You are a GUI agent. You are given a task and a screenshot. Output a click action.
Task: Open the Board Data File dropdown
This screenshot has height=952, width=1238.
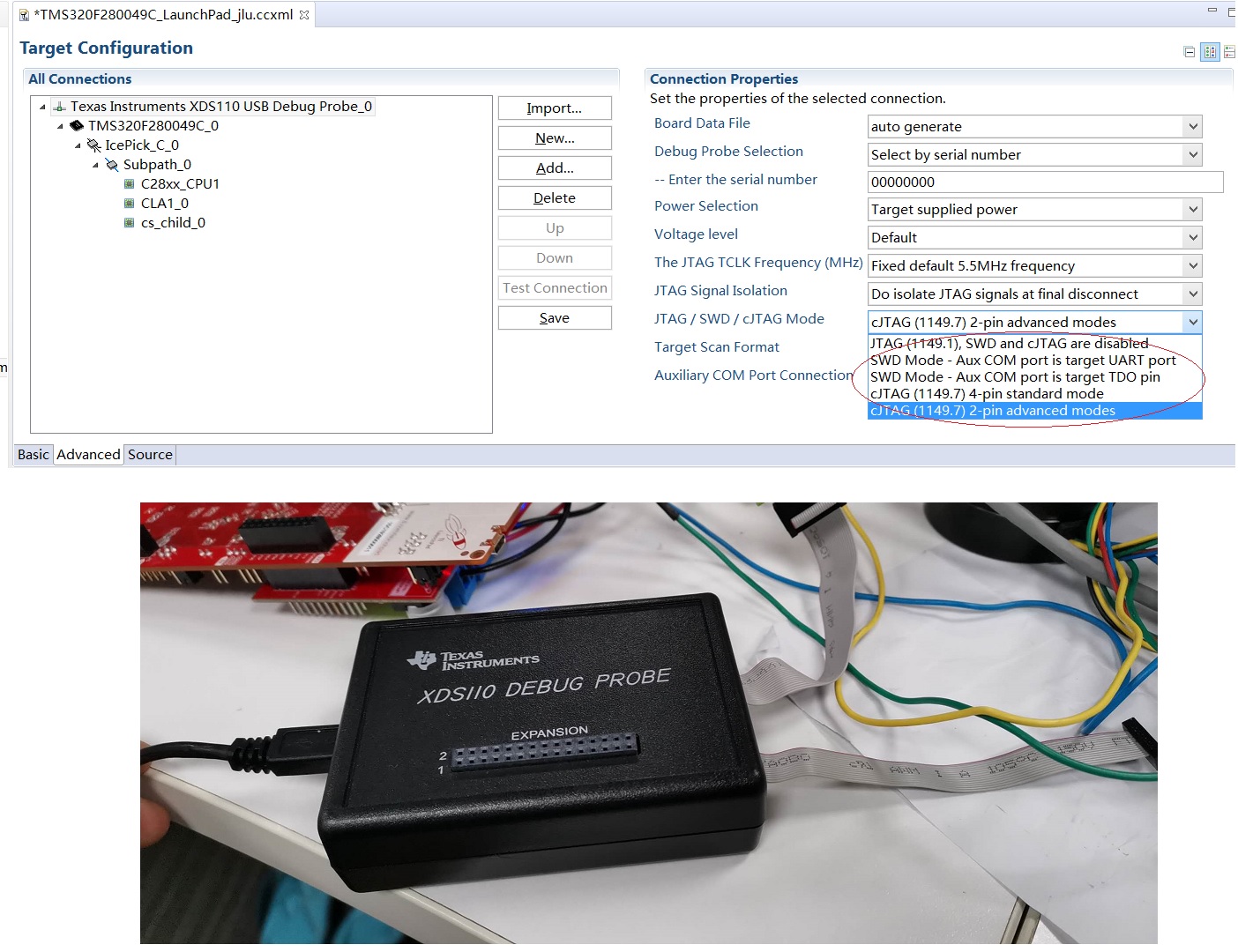(x=1193, y=127)
